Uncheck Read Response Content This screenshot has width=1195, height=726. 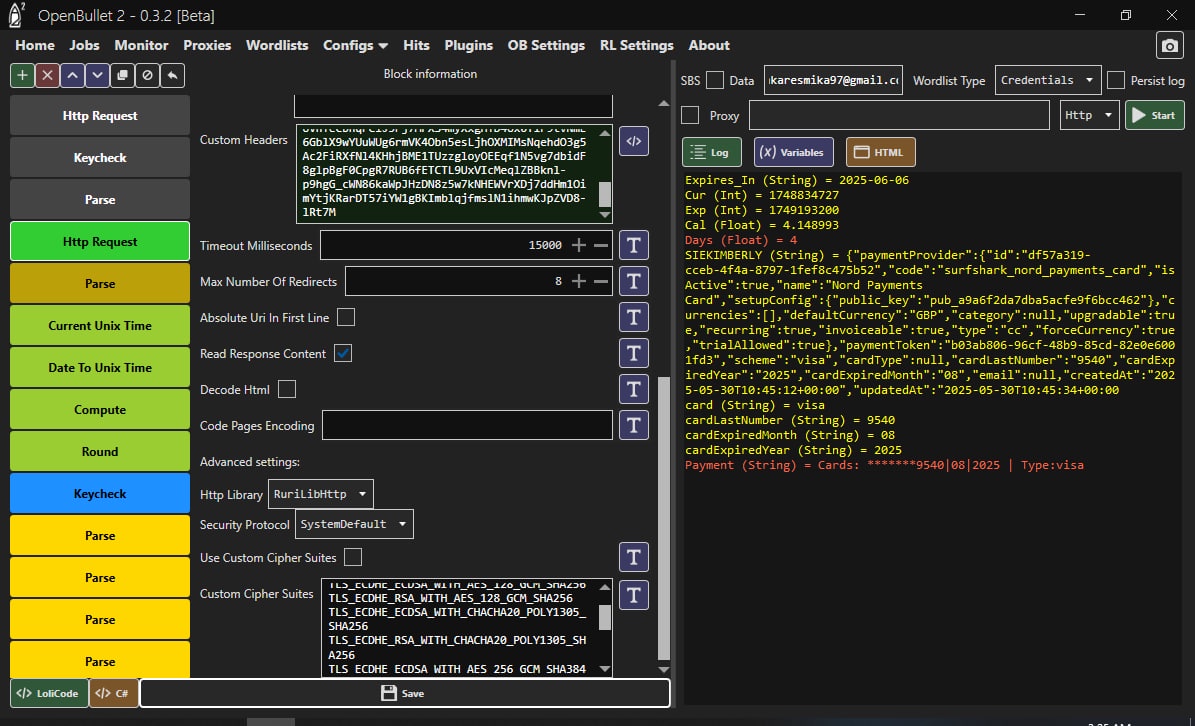click(x=343, y=353)
